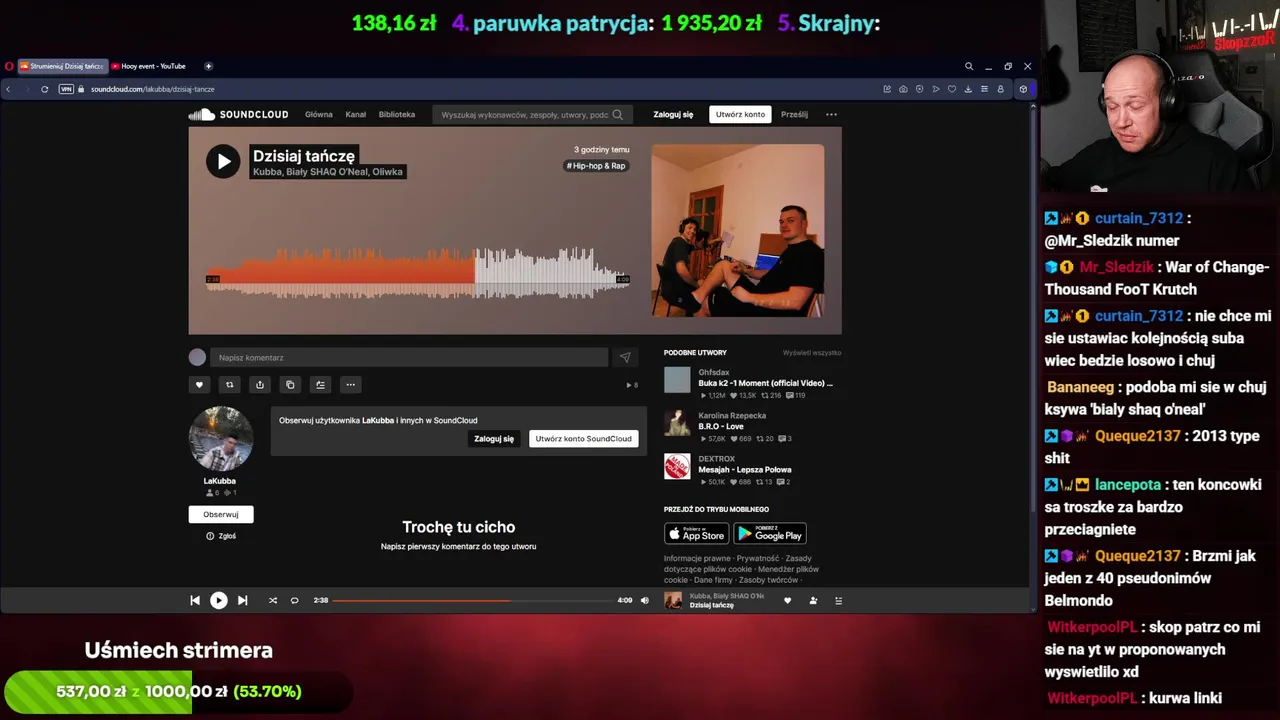Screen dimensions: 1280x720
Task: Toggle shuffle in bottom player
Action: coord(272,600)
